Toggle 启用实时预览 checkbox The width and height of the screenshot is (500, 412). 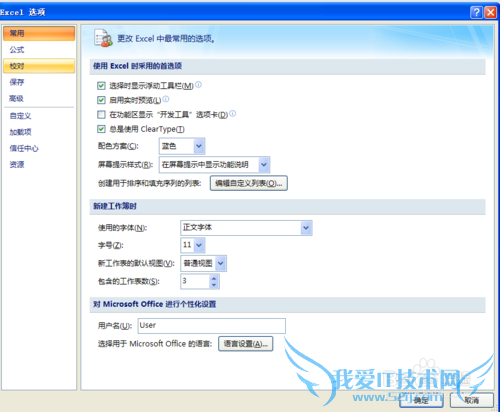pyautogui.click(x=101, y=100)
